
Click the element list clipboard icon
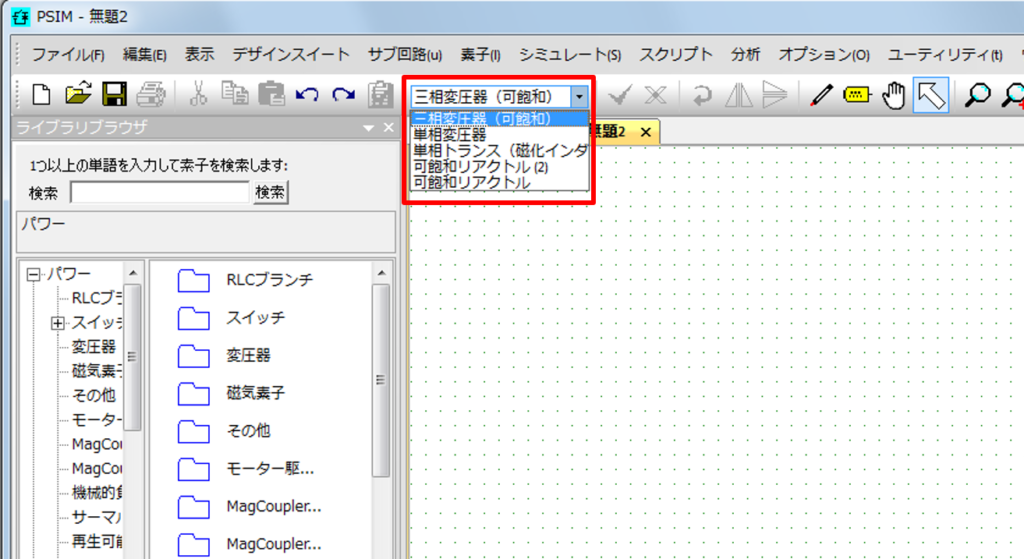(x=380, y=95)
